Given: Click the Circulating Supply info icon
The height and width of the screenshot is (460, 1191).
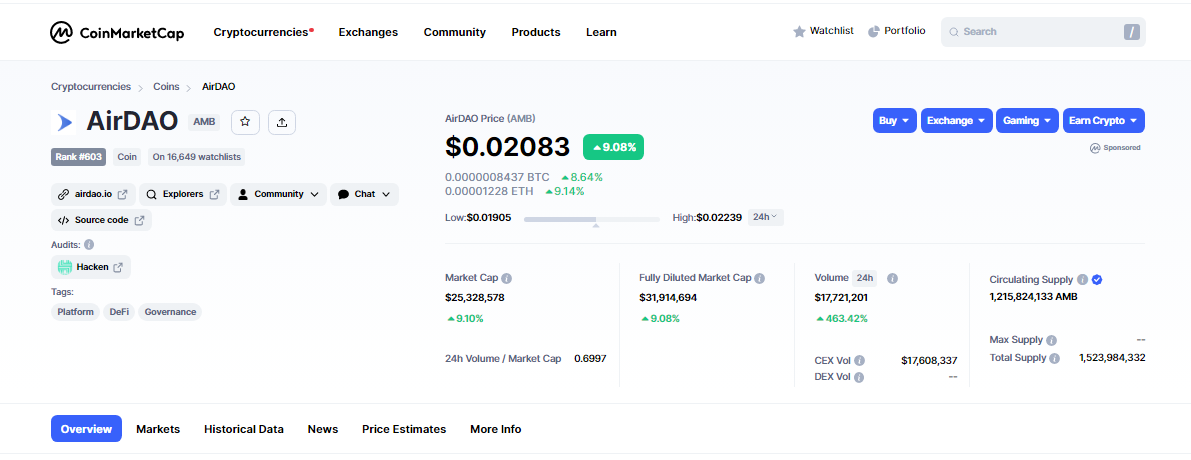Looking at the screenshot, I should click(1082, 279).
